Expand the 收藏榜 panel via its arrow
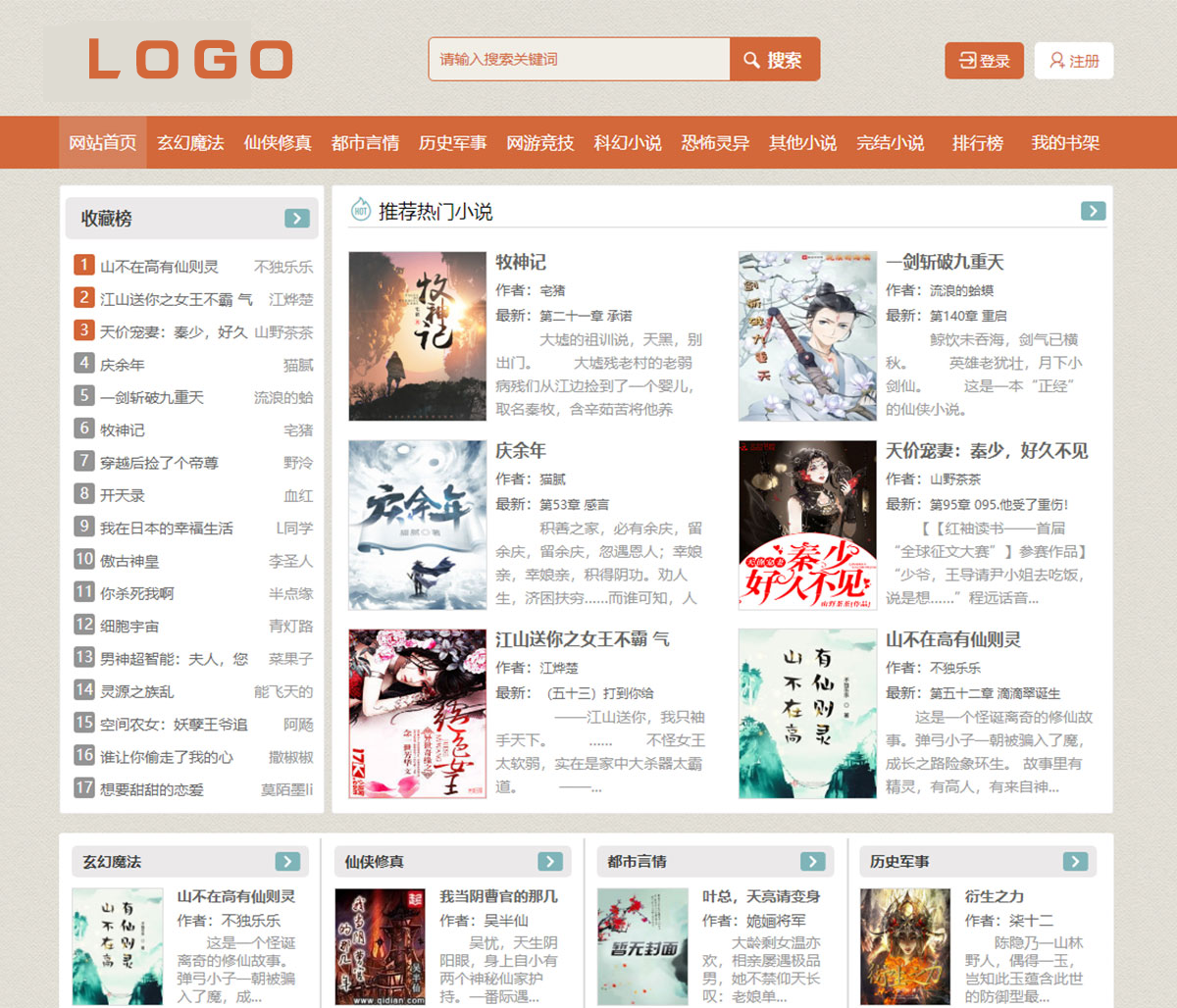Image resolution: width=1177 pixels, height=1008 pixels. click(296, 218)
